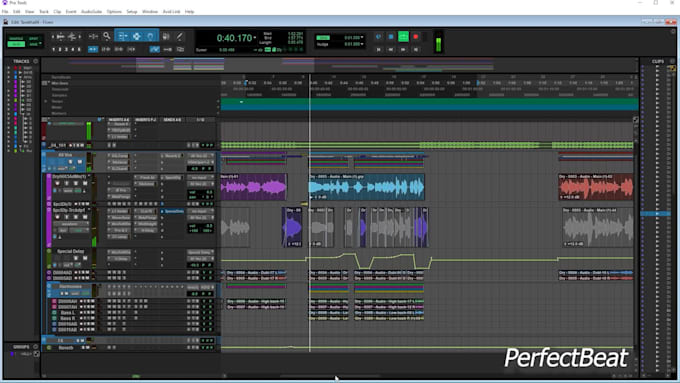Image resolution: width=680 pixels, height=383 pixels.
Task: Open the Window menu
Action: tap(150, 12)
